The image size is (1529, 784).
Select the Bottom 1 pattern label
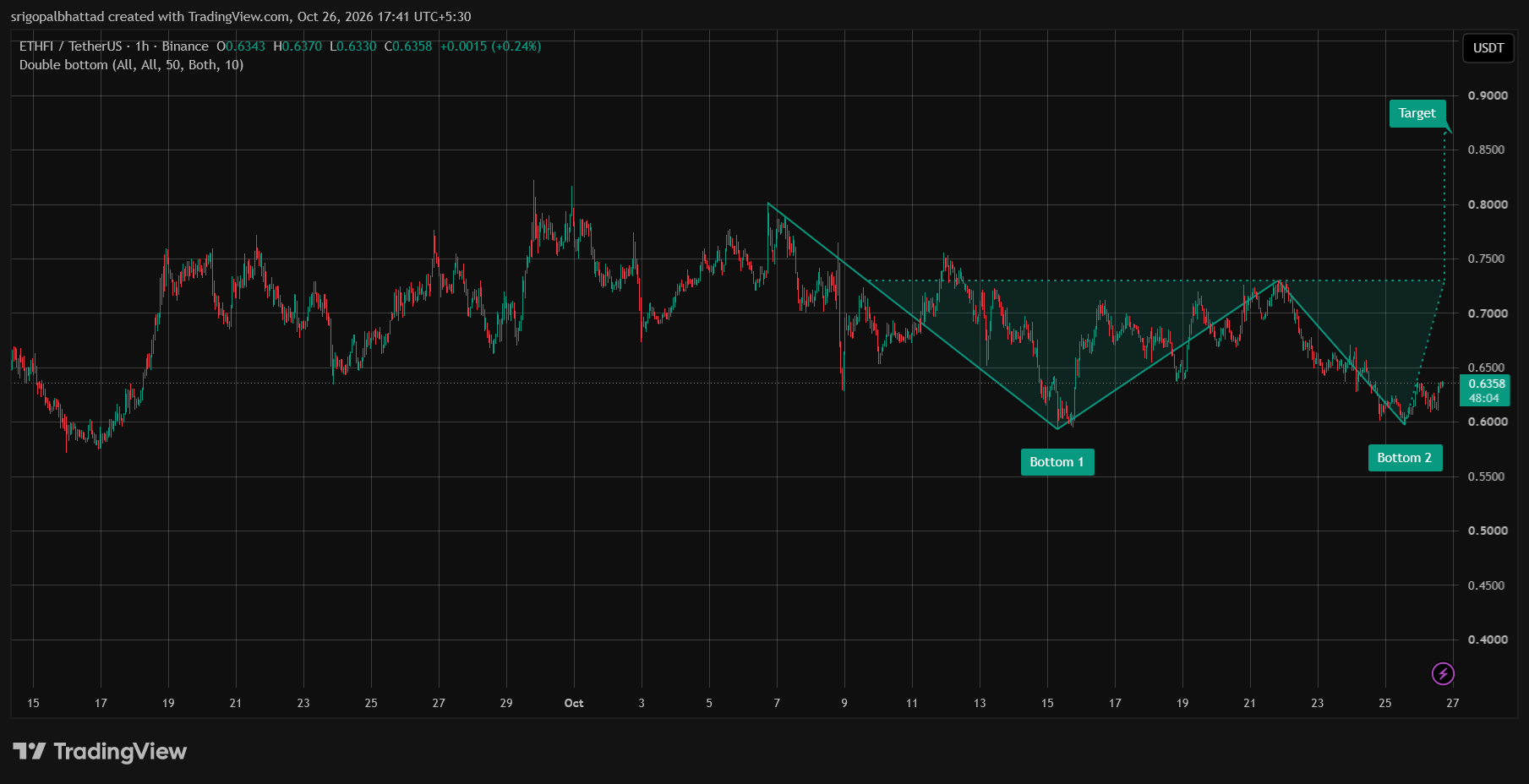(x=1057, y=462)
